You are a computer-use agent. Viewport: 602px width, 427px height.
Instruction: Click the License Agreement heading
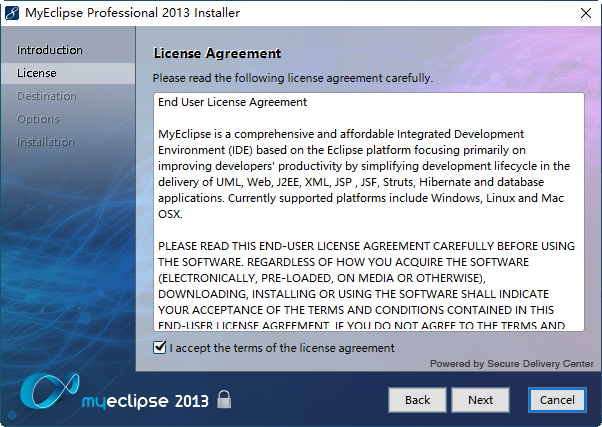tap(217, 53)
